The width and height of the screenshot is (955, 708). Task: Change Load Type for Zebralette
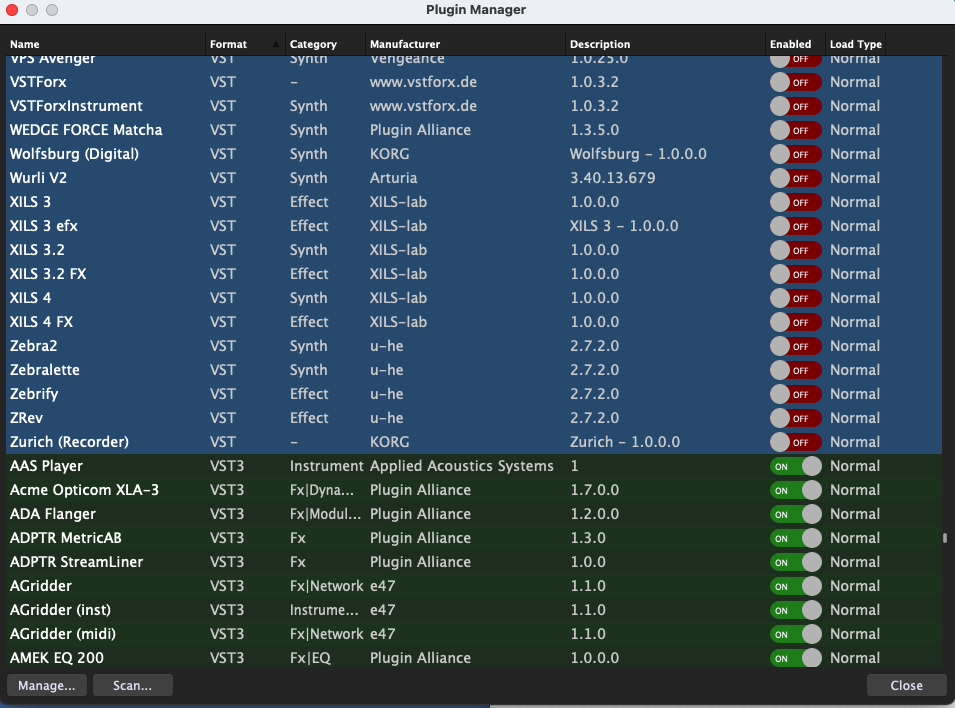pyautogui.click(x=855, y=370)
